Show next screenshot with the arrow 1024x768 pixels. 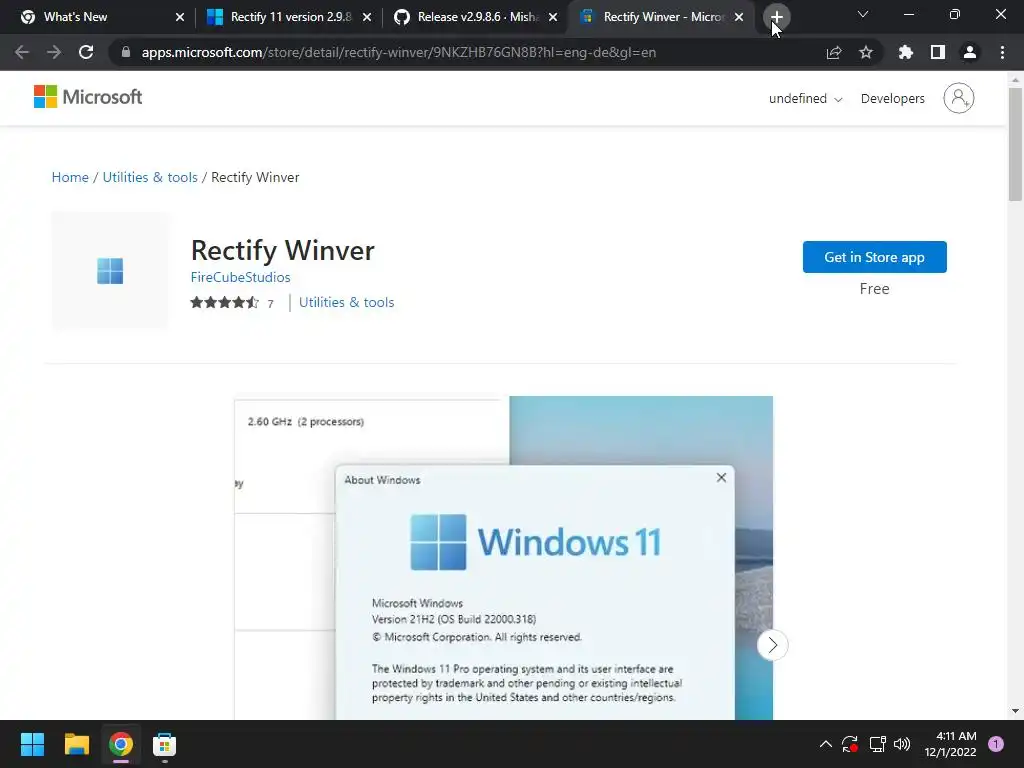pos(773,645)
